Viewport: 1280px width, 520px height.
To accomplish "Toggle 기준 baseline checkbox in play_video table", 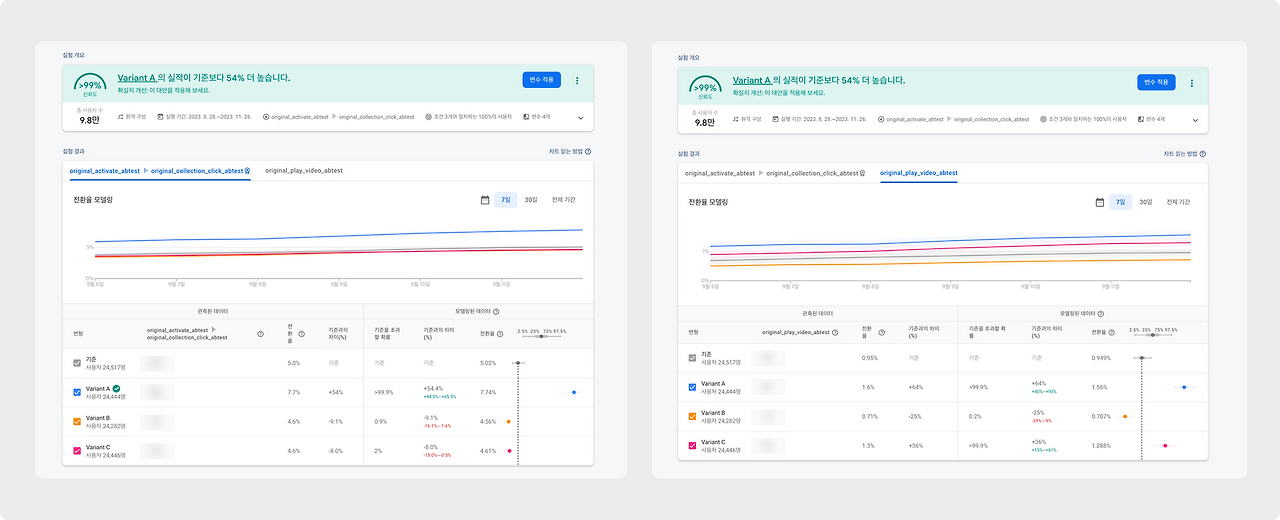I will coord(693,358).
